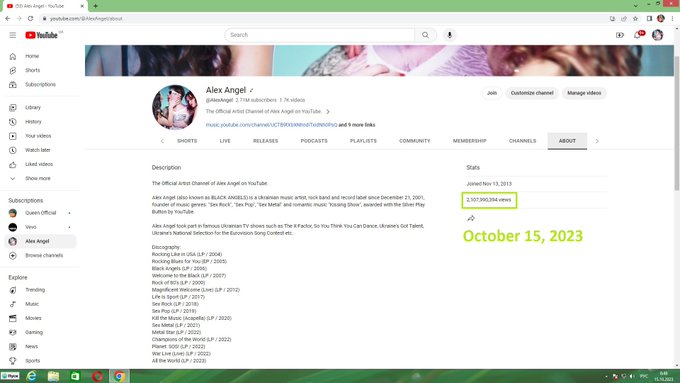Viewport: 680px width, 383px height.
Task: Switch to the Releases tab
Action: click(x=265, y=141)
